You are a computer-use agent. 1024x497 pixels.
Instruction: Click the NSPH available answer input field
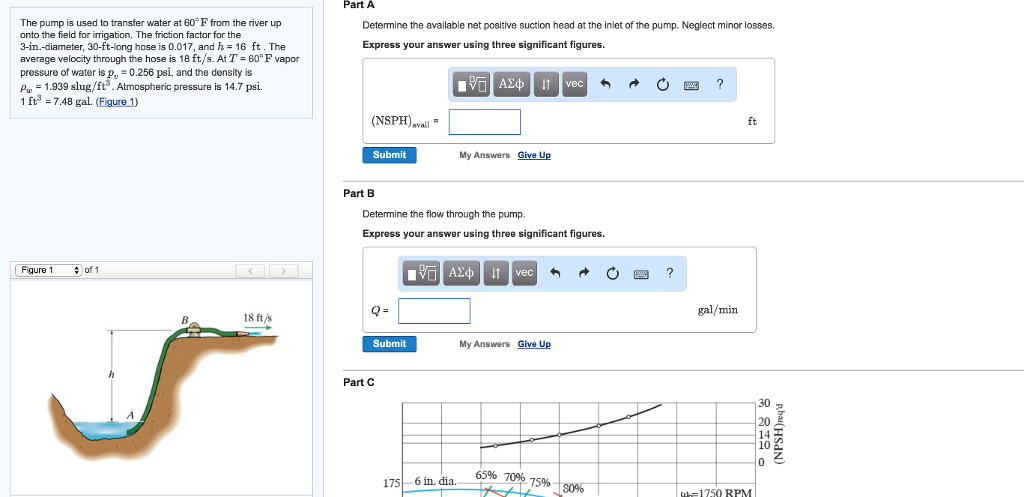485,122
